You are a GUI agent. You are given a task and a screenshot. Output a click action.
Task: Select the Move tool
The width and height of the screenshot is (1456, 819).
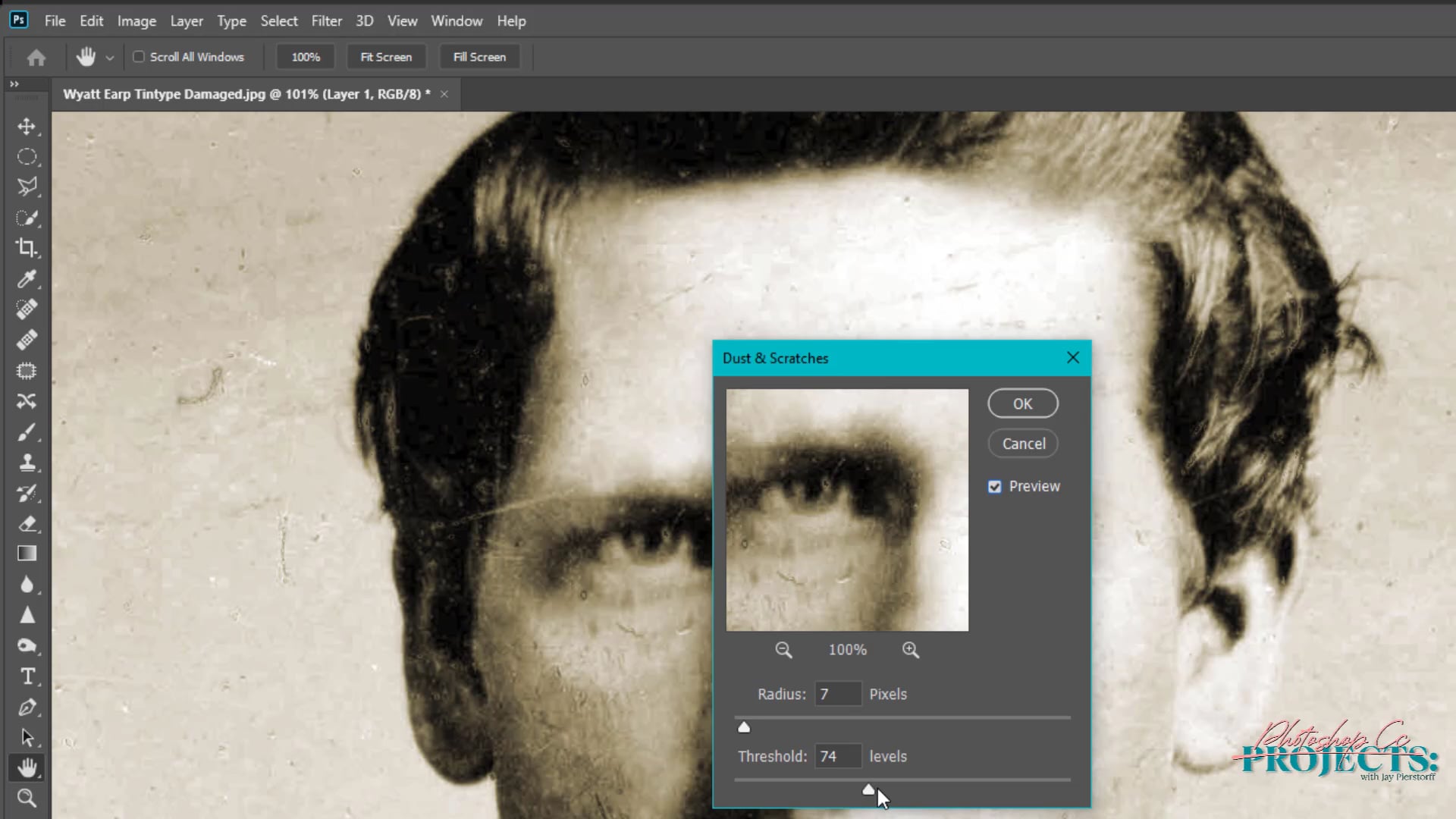27,126
